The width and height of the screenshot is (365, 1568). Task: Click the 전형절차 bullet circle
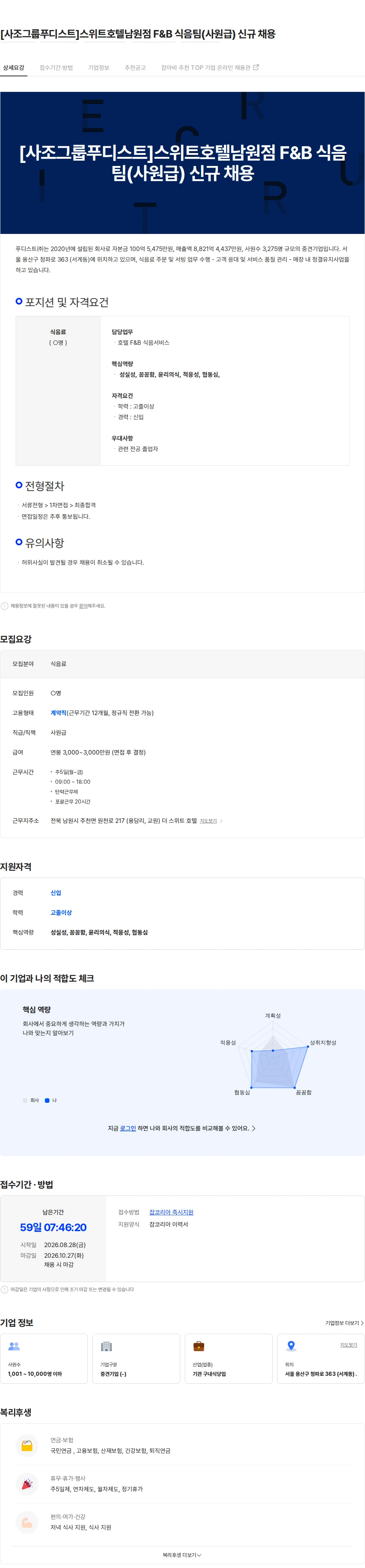point(19,485)
